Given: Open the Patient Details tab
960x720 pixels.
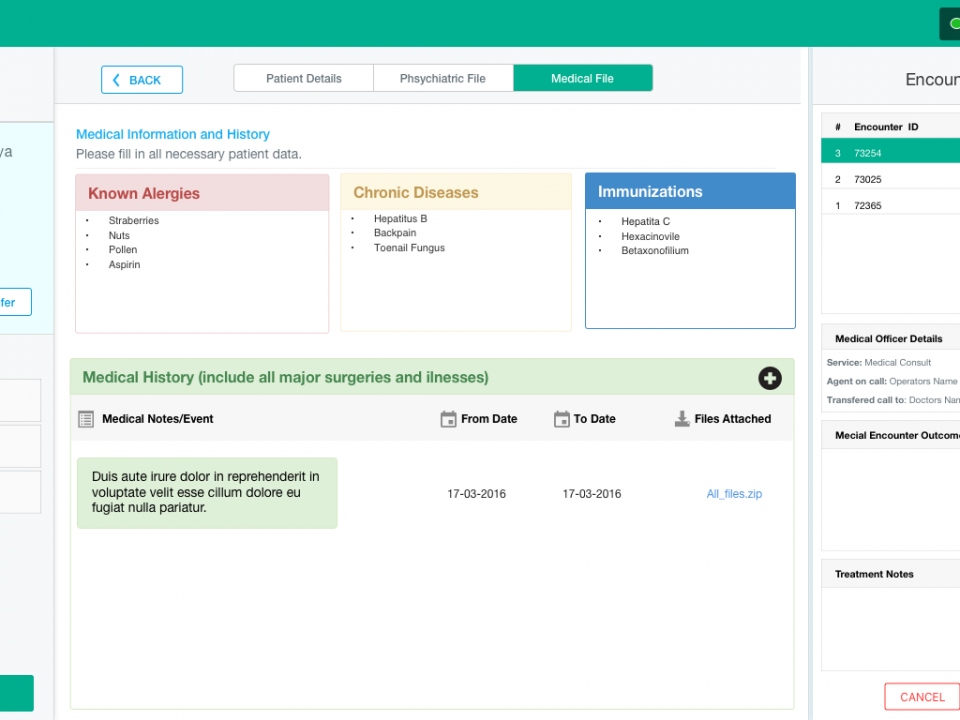Looking at the screenshot, I should (x=303, y=78).
